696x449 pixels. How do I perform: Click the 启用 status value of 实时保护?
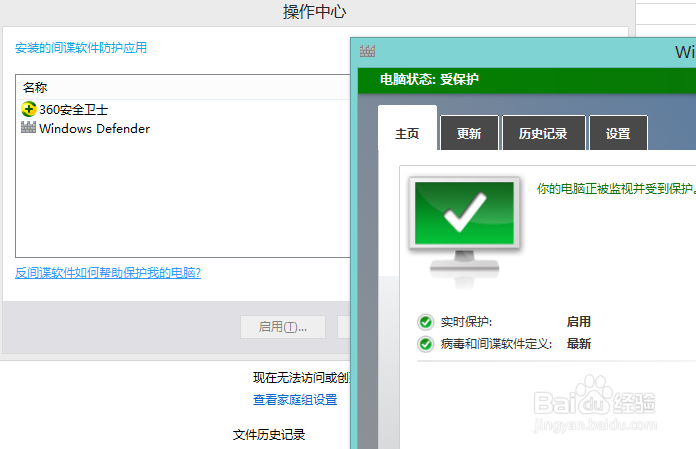[x=579, y=322]
